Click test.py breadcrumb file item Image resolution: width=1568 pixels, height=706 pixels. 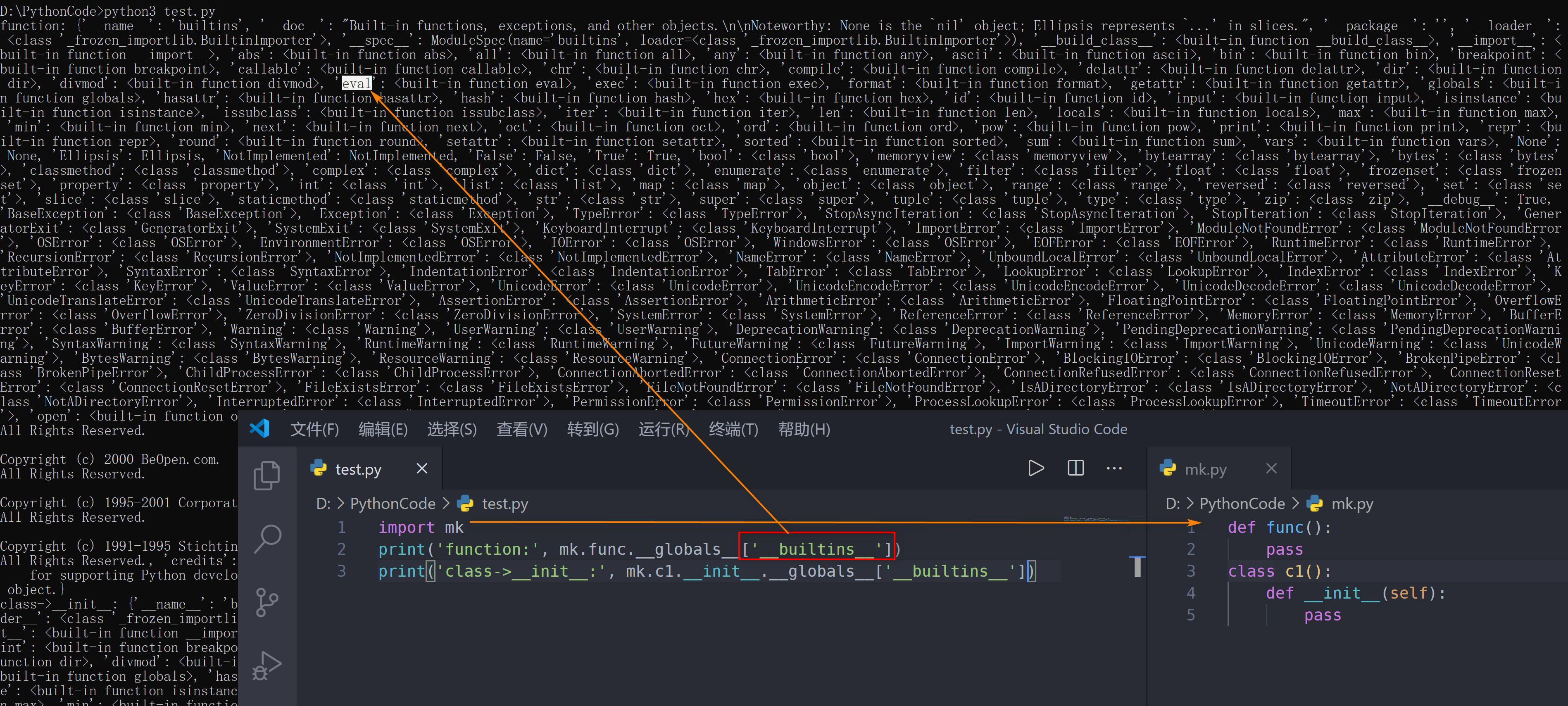click(504, 504)
